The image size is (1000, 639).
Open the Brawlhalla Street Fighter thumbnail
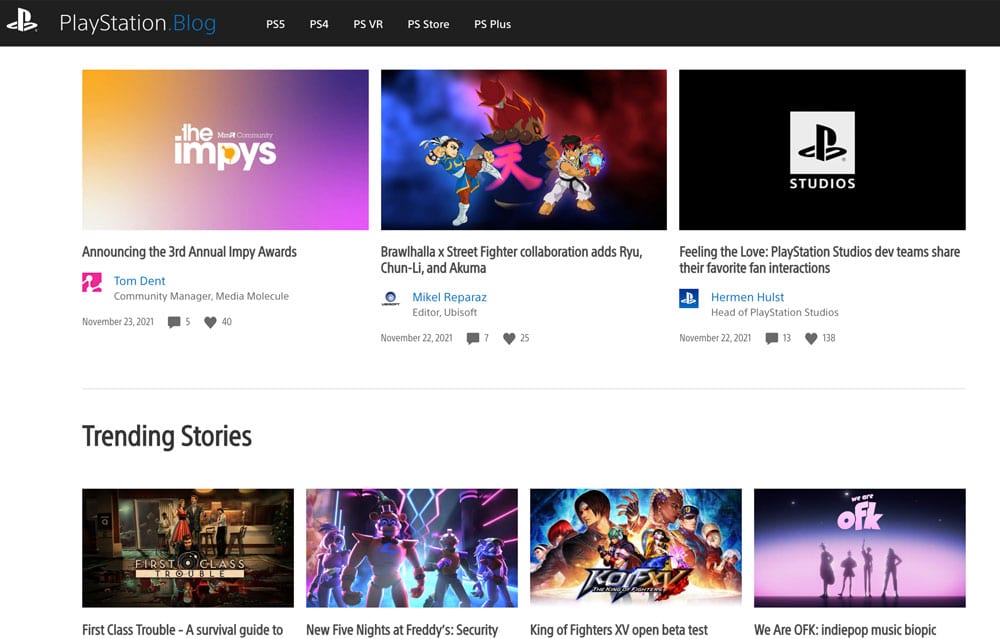point(524,150)
